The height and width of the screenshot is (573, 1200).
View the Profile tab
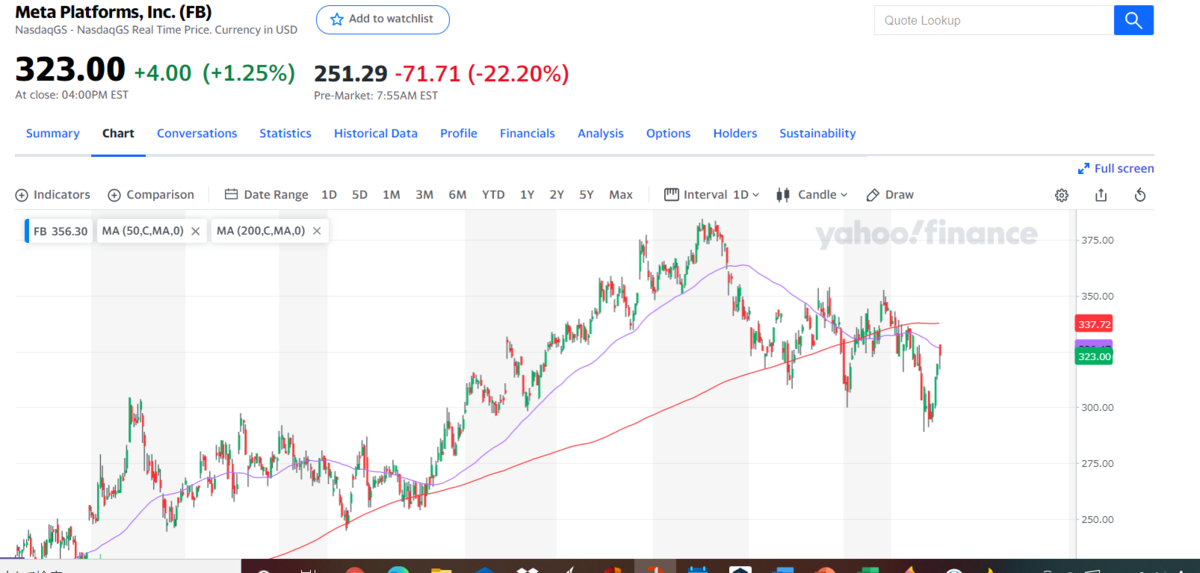[459, 133]
